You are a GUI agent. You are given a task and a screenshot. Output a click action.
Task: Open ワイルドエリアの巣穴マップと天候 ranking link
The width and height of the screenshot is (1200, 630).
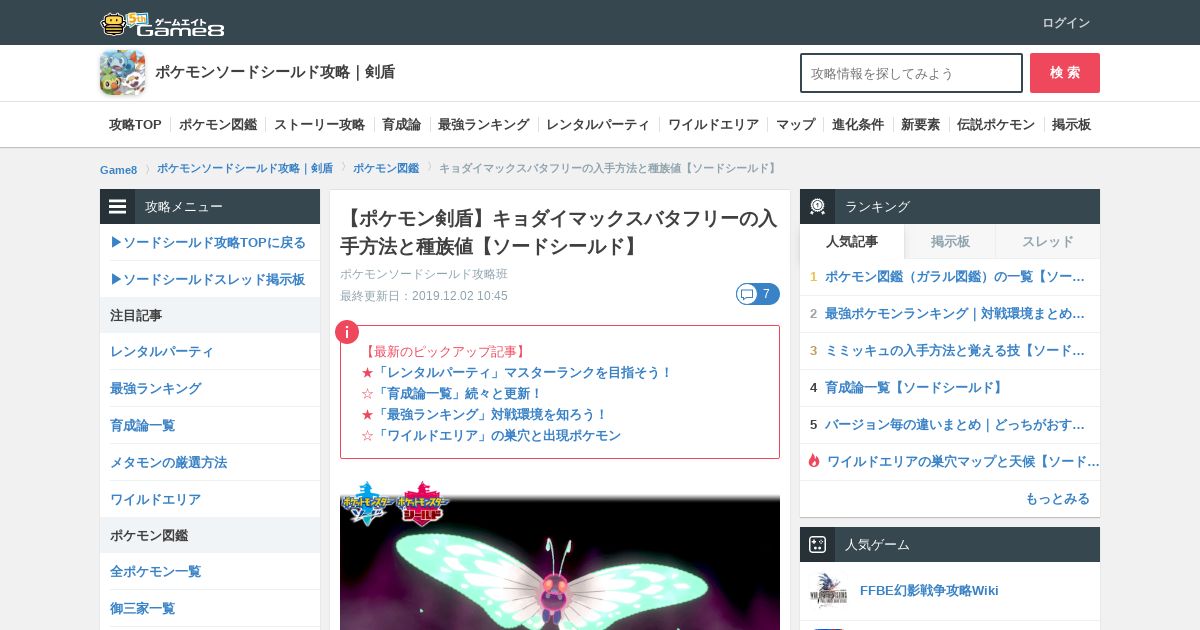point(963,462)
